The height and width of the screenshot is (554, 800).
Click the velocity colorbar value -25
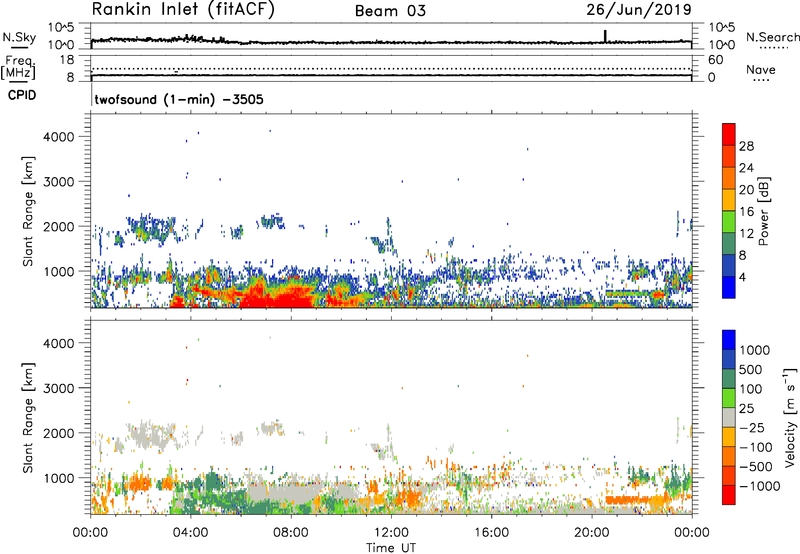coord(753,428)
